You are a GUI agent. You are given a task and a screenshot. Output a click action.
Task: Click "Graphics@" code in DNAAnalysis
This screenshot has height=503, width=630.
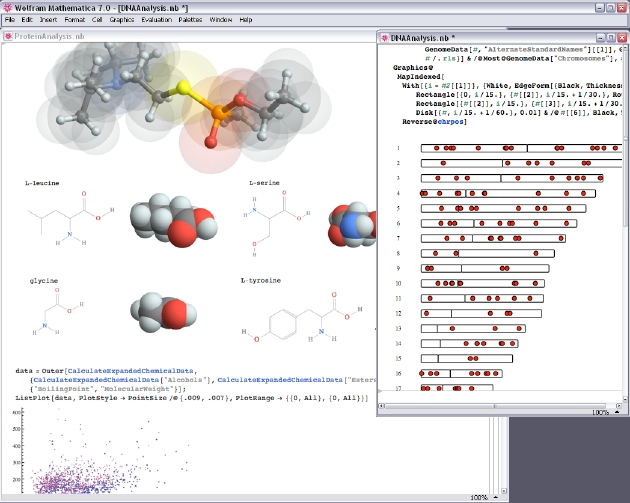[413, 67]
